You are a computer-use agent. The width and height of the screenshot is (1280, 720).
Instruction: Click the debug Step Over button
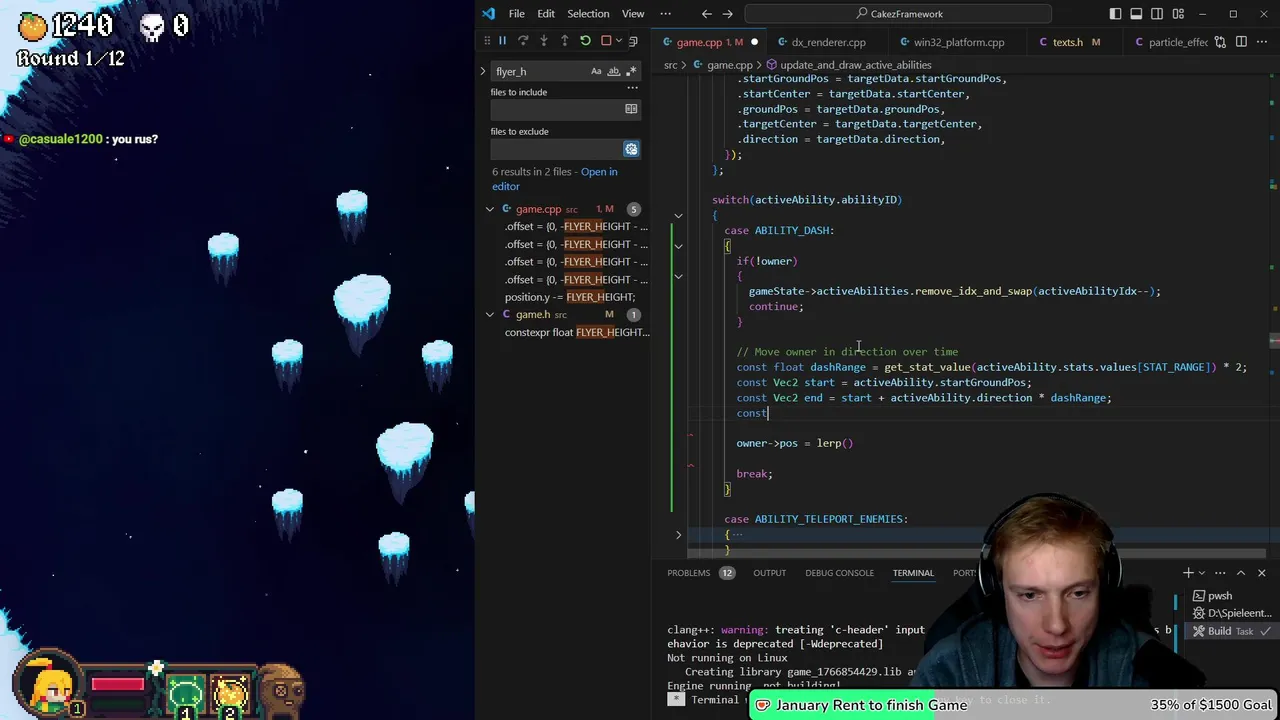(523, 41)
